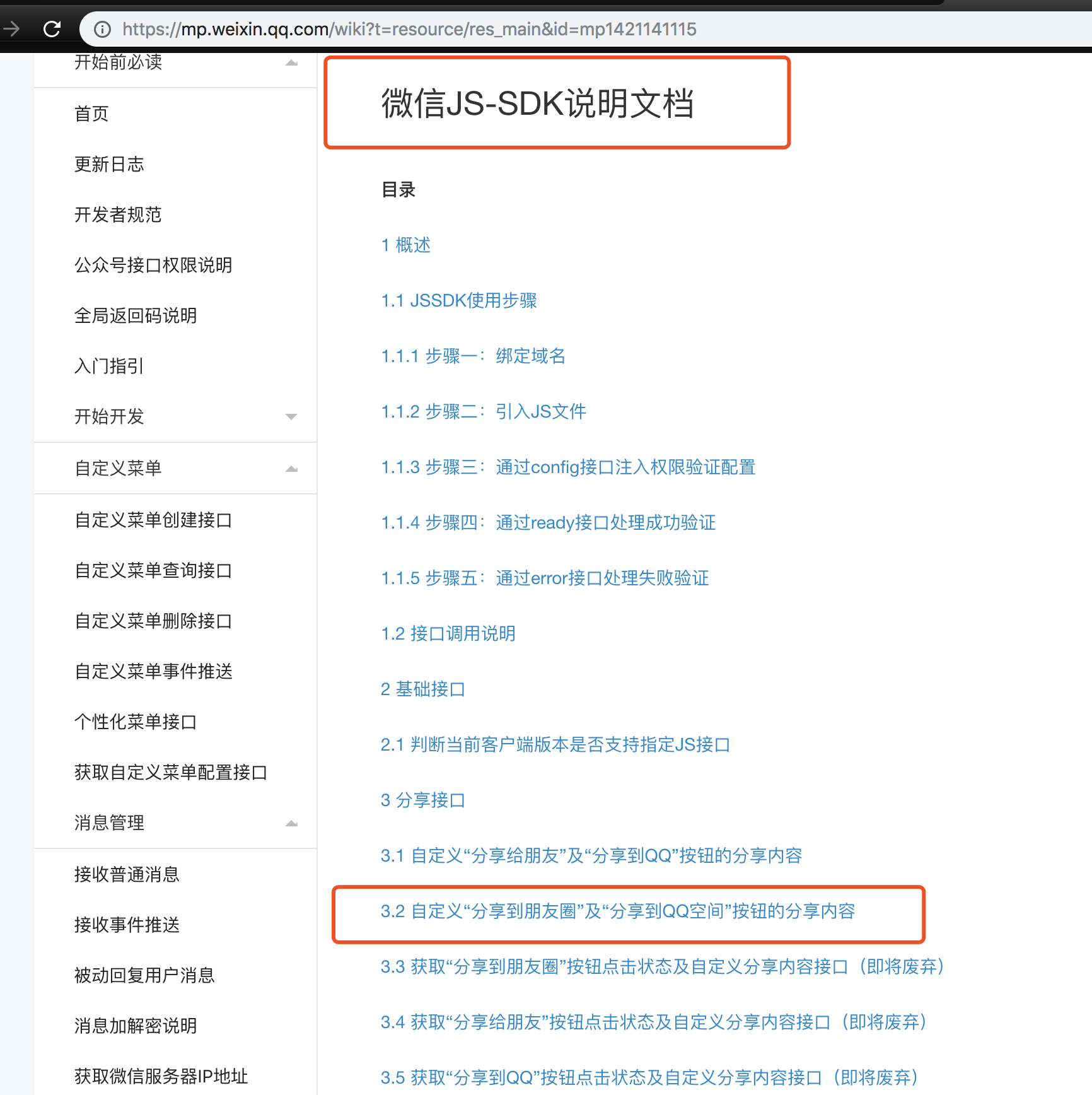Click the browser reload icon

tap(52, 29)
